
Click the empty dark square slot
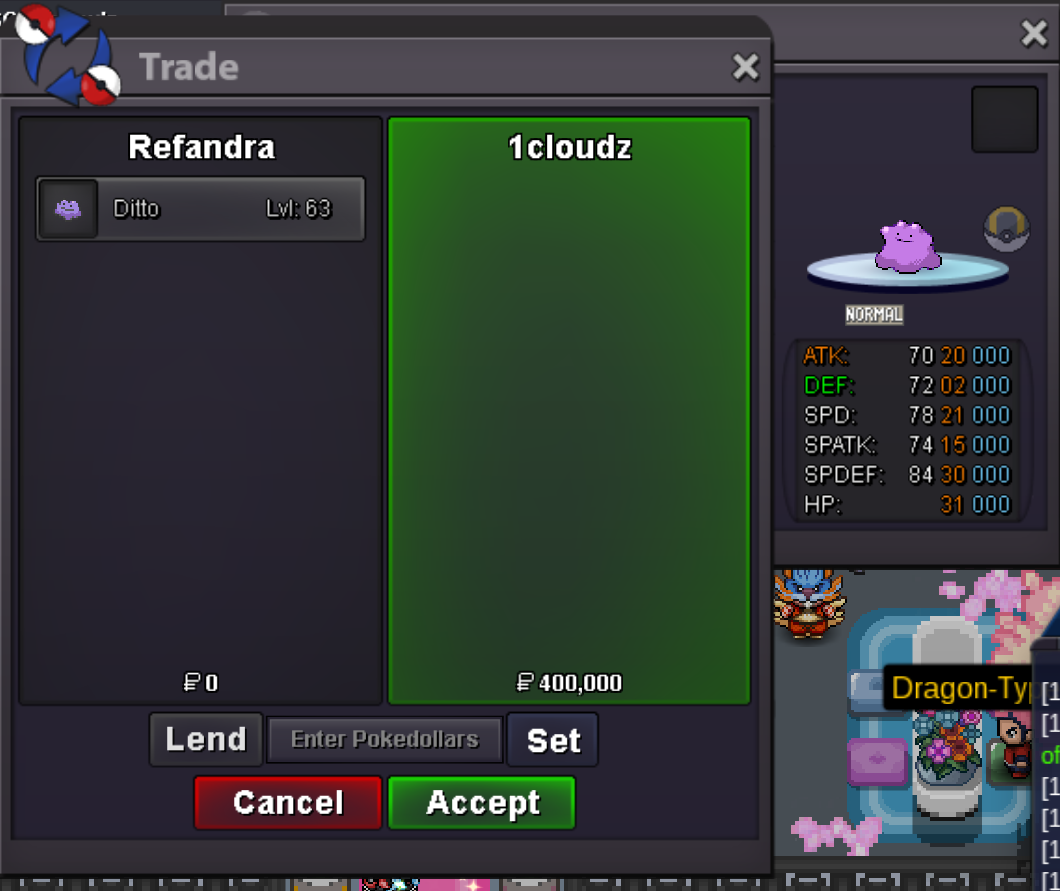coord(1005,120)
